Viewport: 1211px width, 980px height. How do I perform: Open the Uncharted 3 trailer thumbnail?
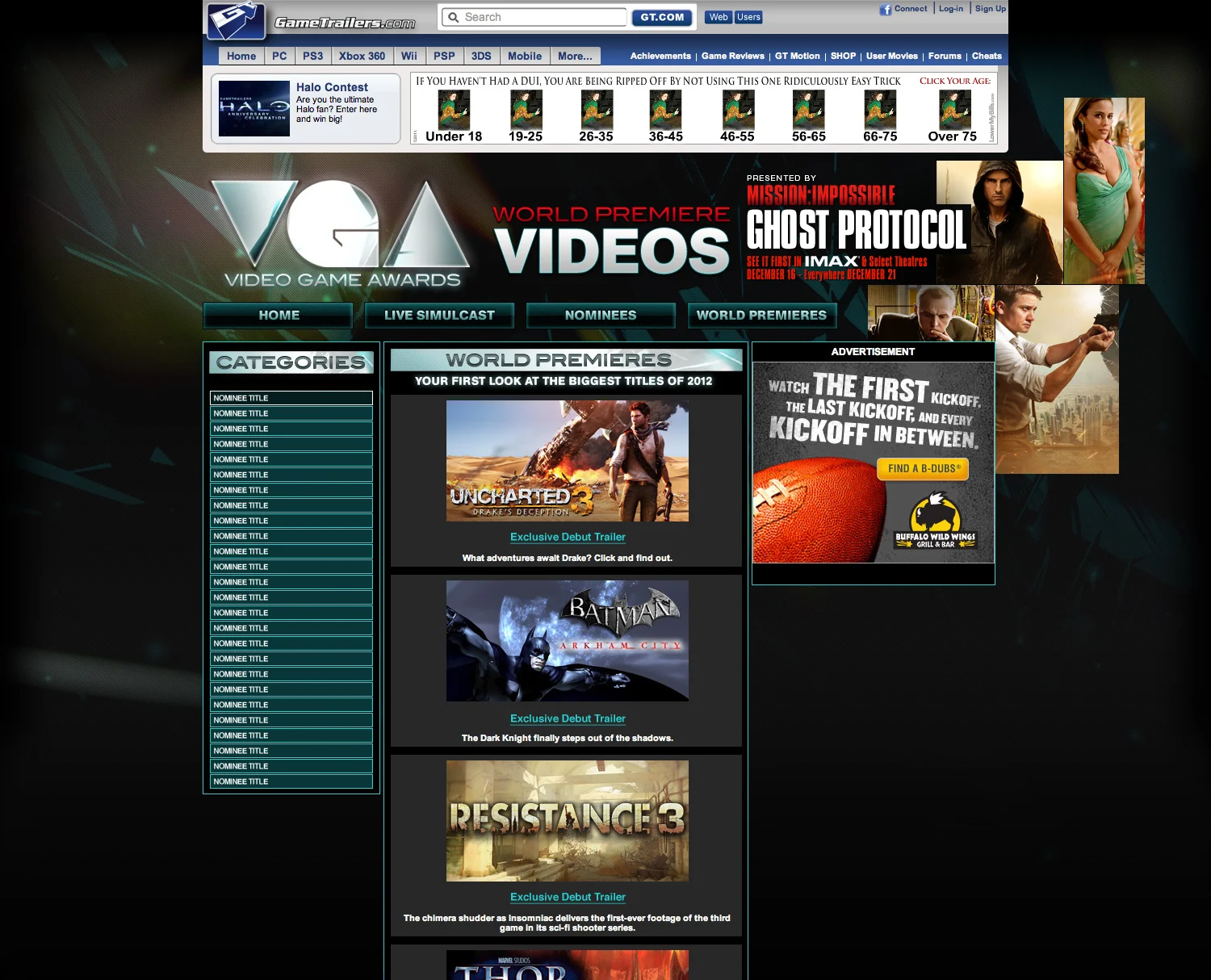click(x=568, y=461)
